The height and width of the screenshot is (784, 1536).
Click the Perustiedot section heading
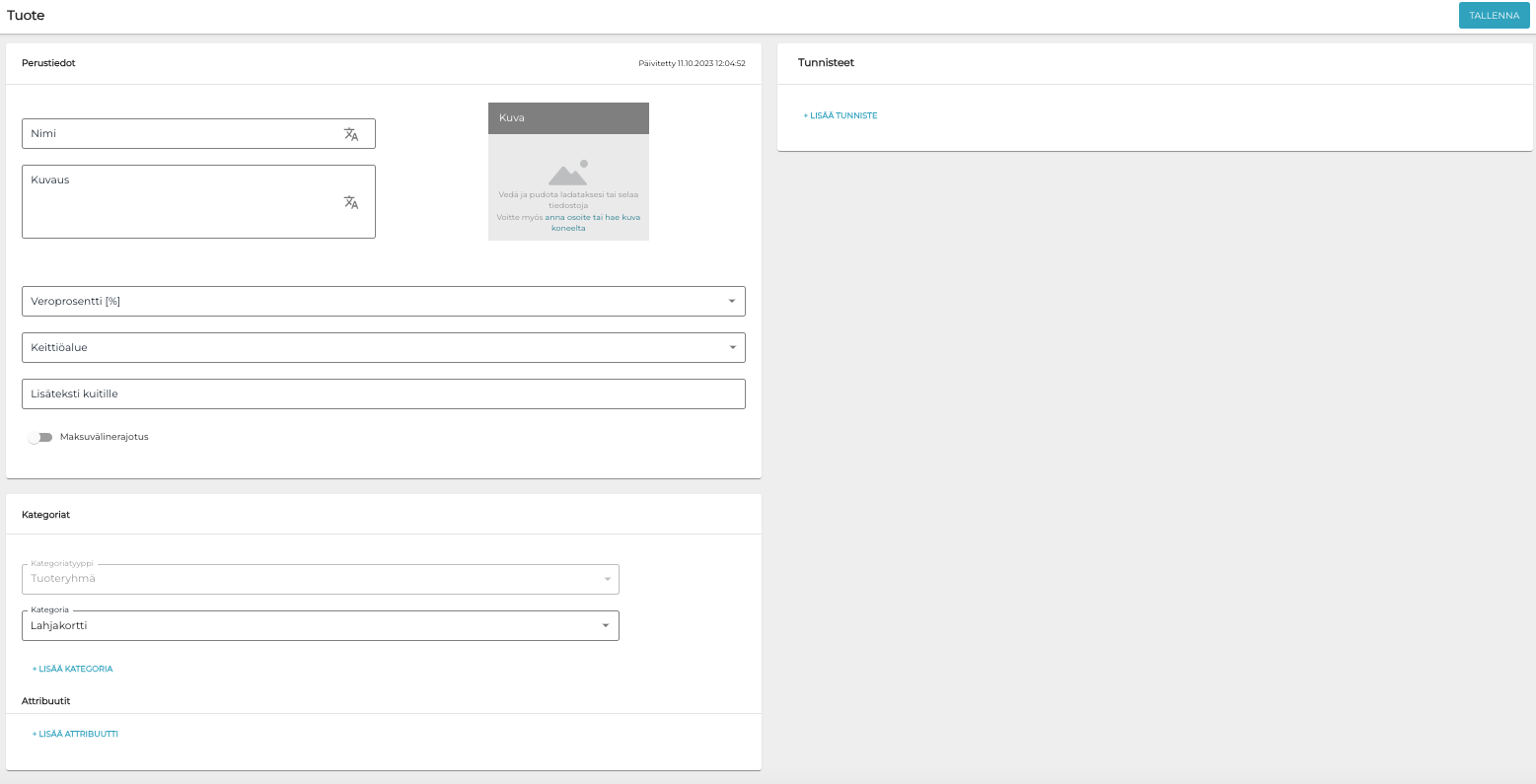[x=48, y=63]
